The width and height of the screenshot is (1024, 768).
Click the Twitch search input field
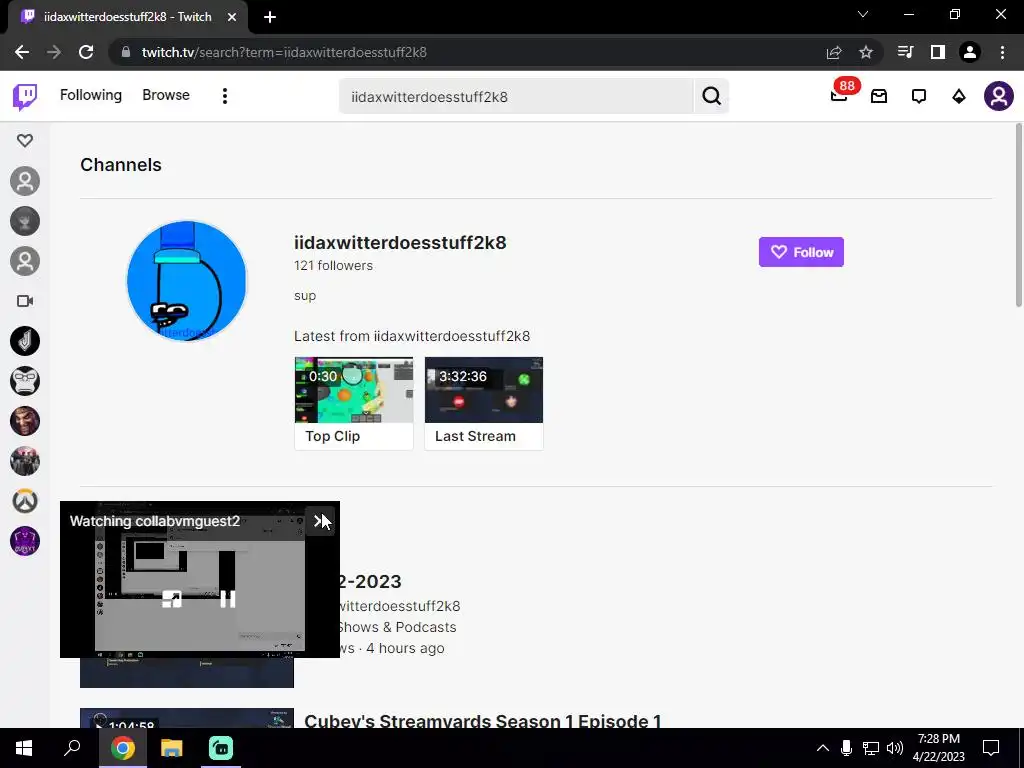coord(516,97)
